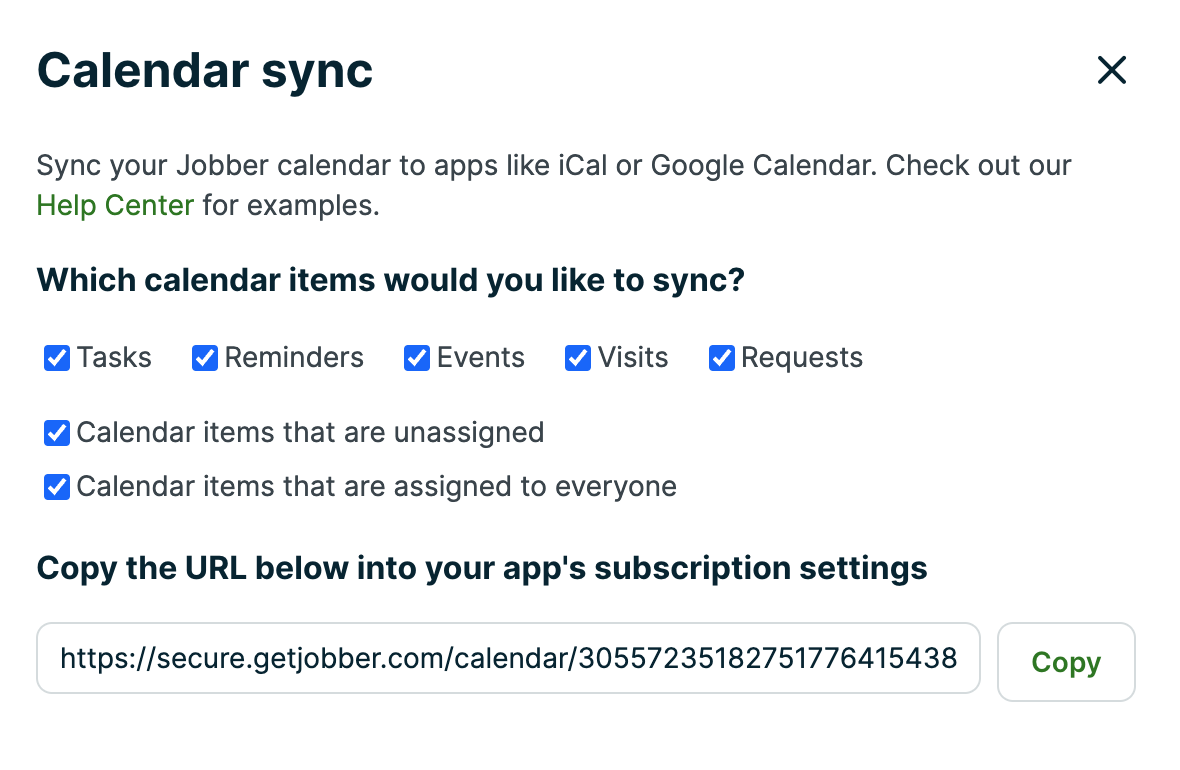This screenshot has height=770, width=1180.
Task: Toggle the Events checkbox on
Action: 416,357
